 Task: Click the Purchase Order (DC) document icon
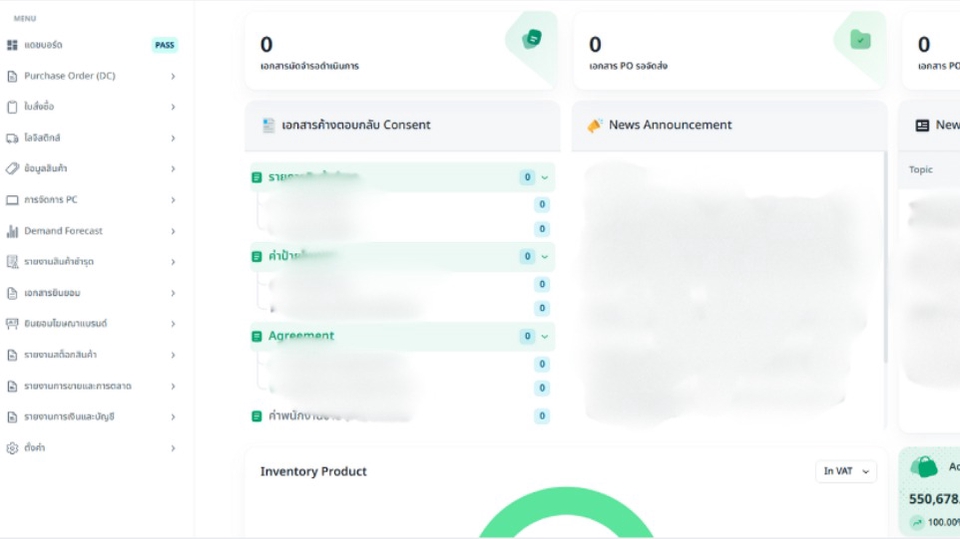[x=12, y=76]
